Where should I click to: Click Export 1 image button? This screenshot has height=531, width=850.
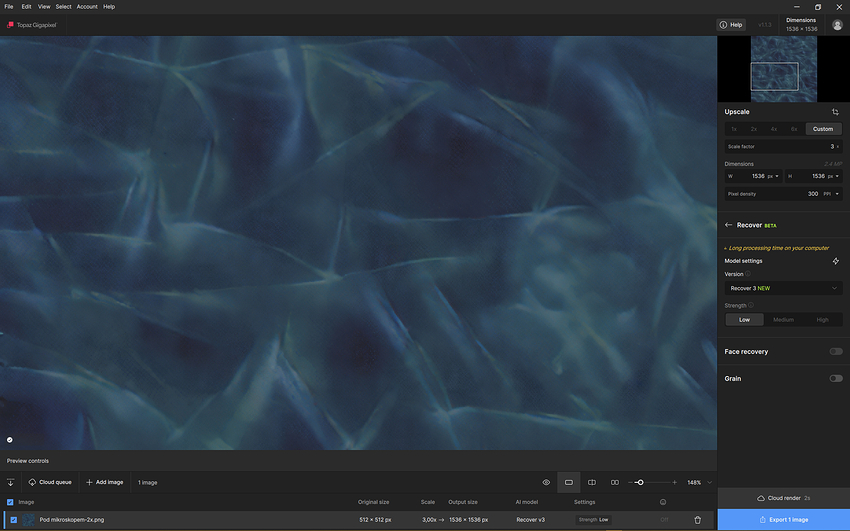coord(783,520)
